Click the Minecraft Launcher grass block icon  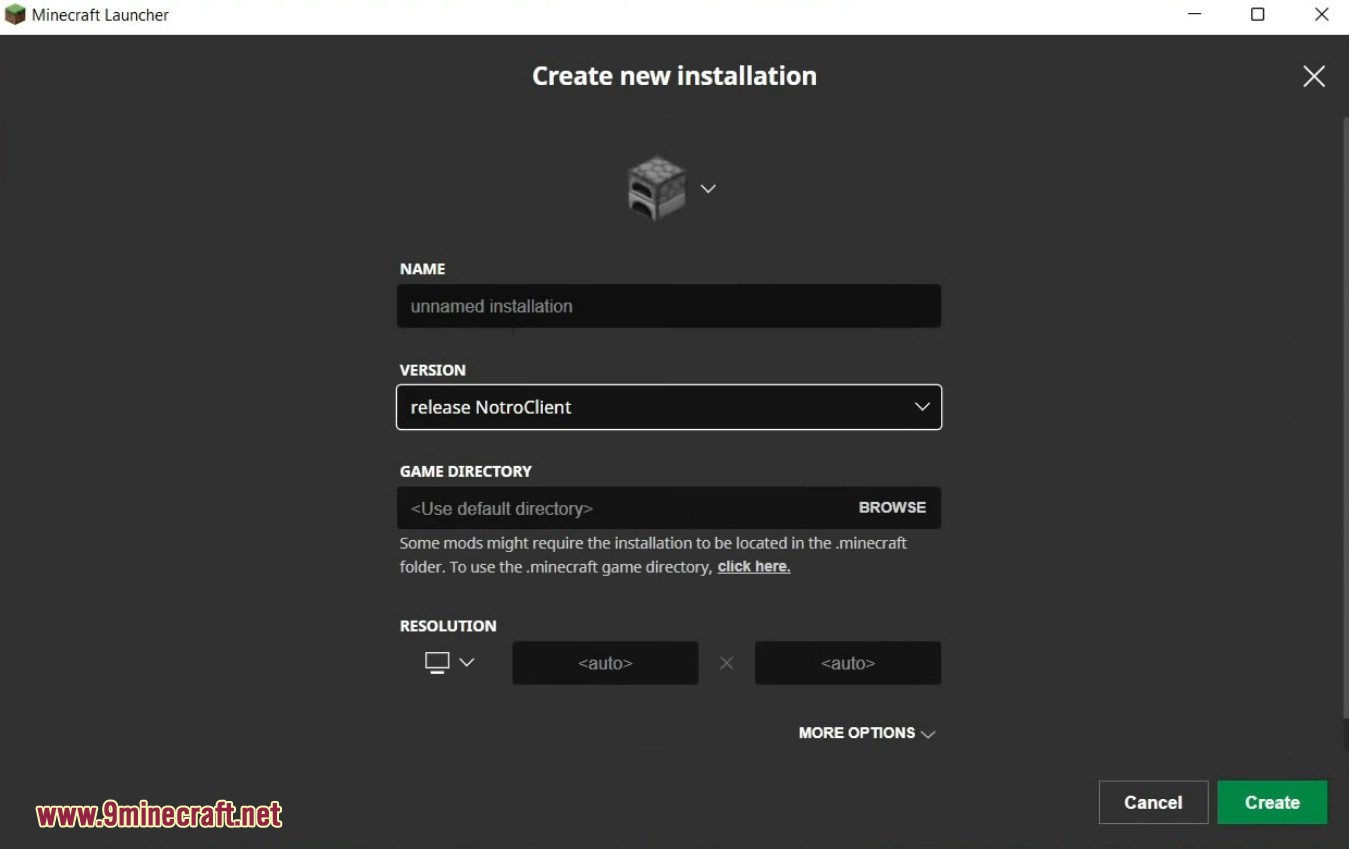[x=15, y=15]
